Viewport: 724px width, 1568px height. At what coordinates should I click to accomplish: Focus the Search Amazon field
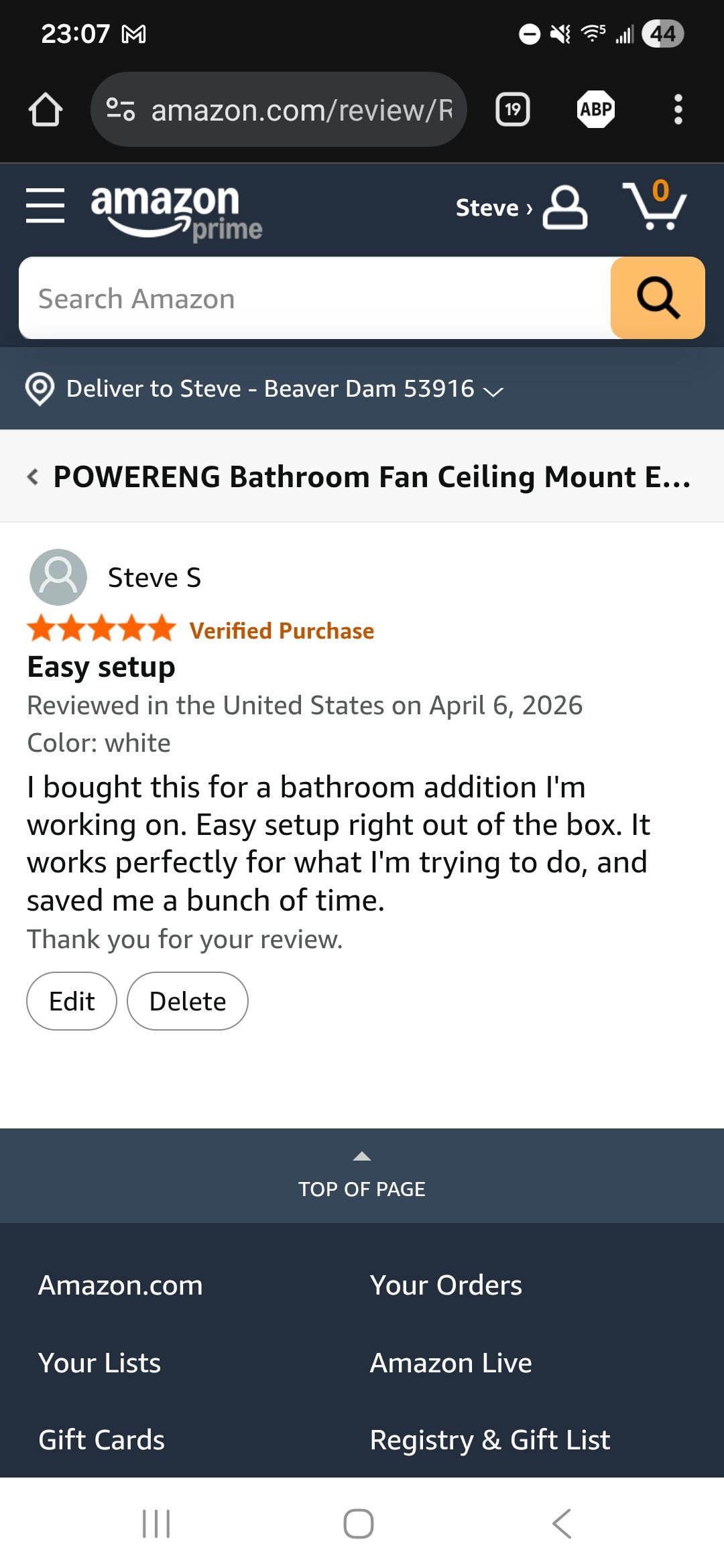pyautogui.click(x=315, y=298)
